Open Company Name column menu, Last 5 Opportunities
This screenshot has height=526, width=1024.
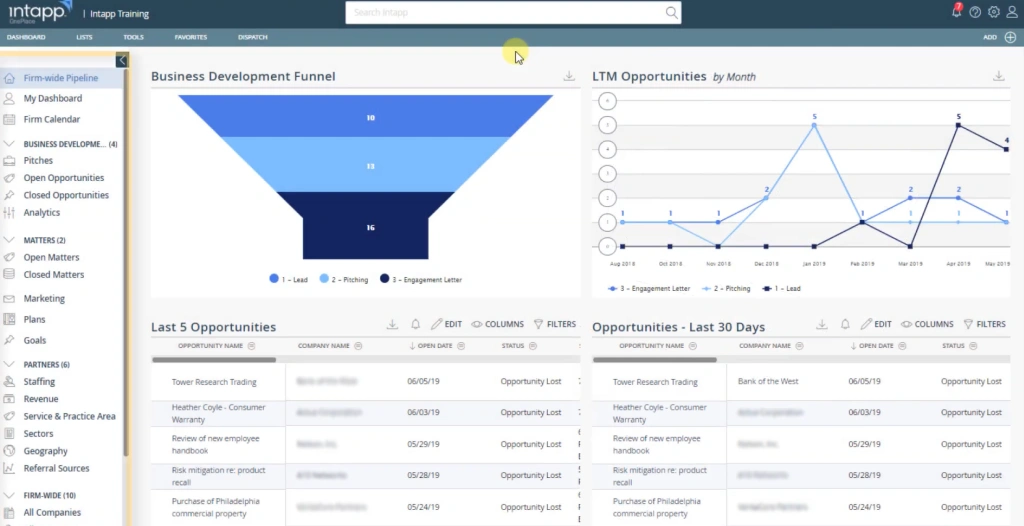[x=359, y=346]
